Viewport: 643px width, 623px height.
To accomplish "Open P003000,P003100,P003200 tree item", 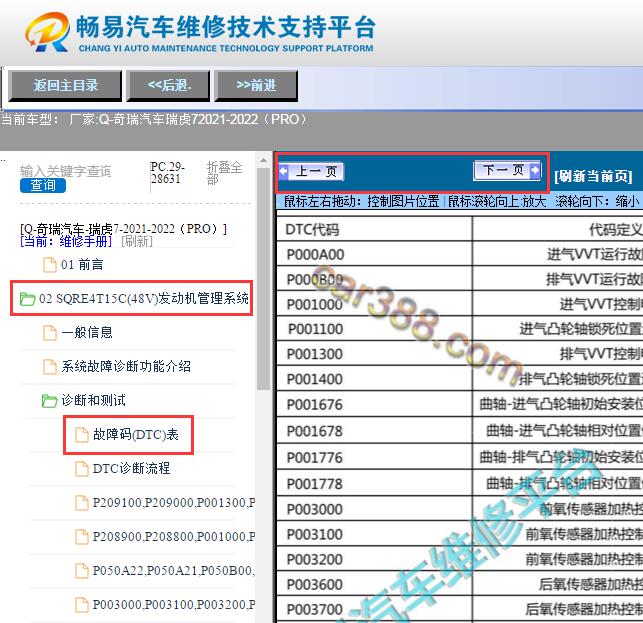I will 174,605.
